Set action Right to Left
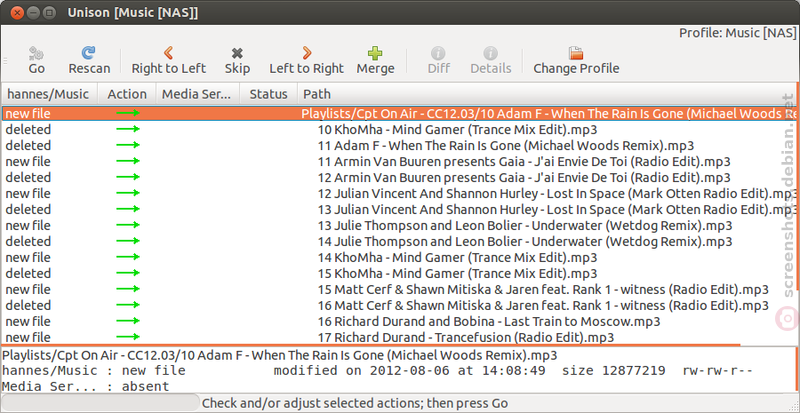 point(168,60)
